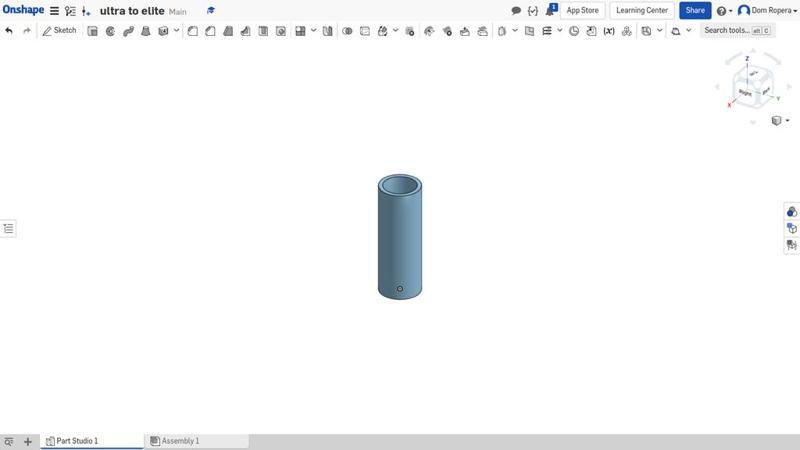Open the comments panel
Screen dimensions: 800x450
tap(516, 10)
